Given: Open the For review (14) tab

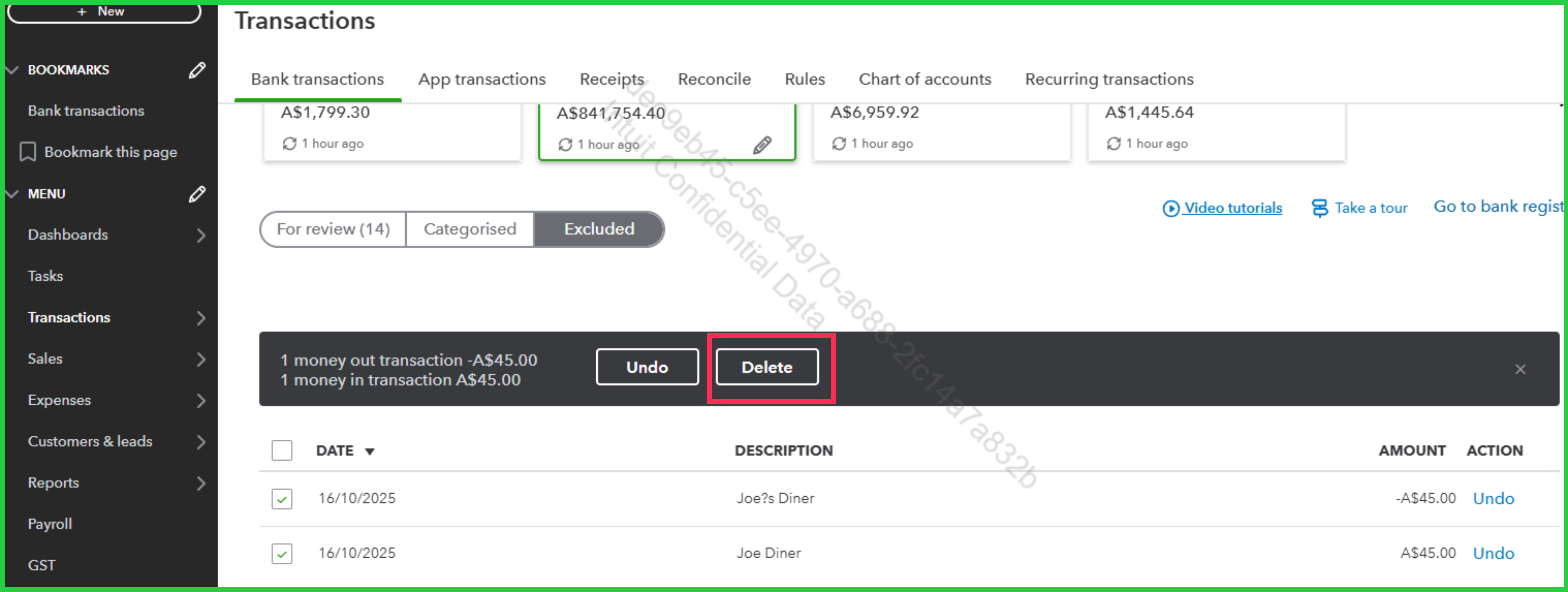Looking at the screenshot, I should coord(333,229).
